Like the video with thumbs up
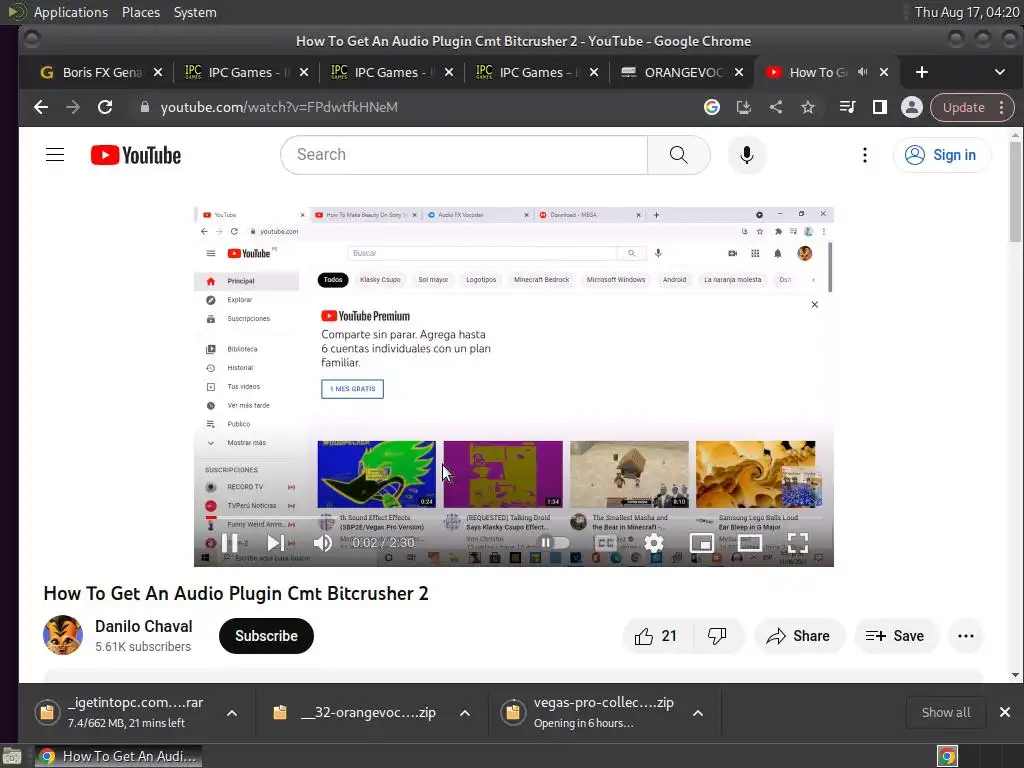 point(656,636)
